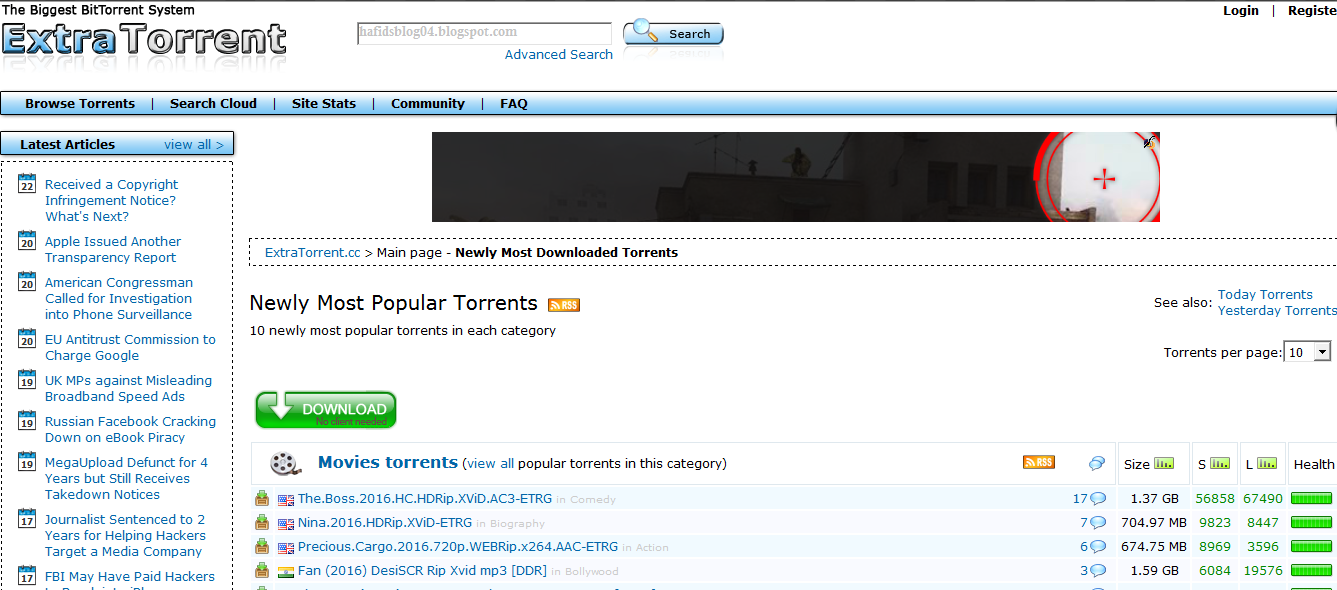This screenshot has height=590, width=1337.
Task: Click calendar icon for MegaUpload Defunct article
Action: point(27,461)
